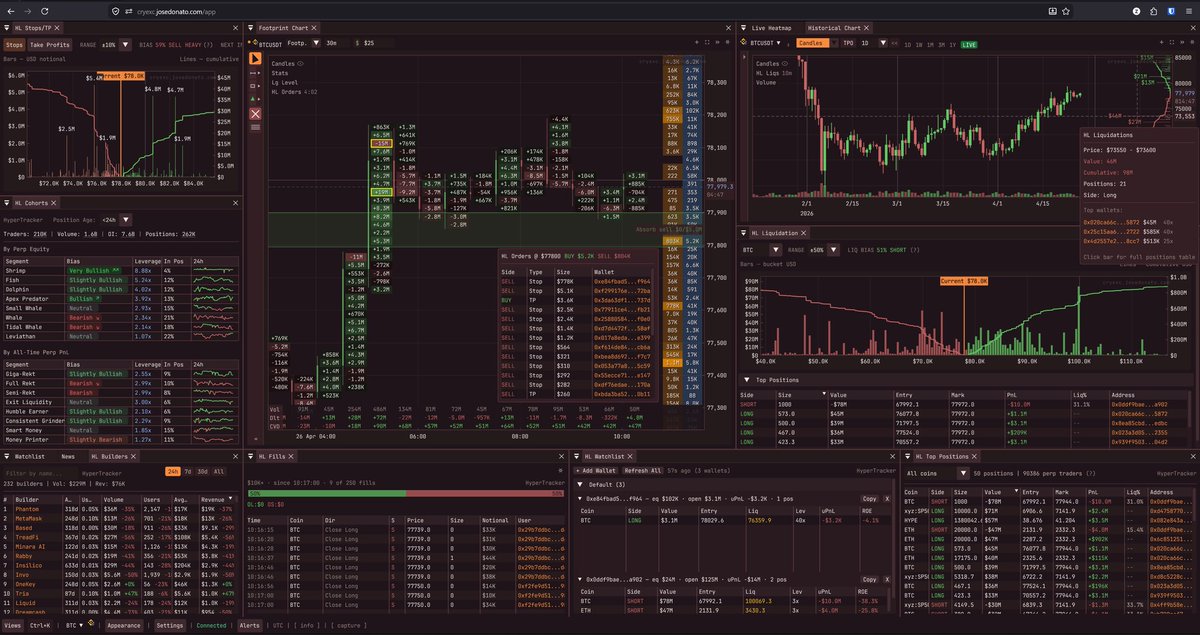Click Refresh All in HL Watchlist
This screenshot has width=1200, height=635.
[643, 470]
